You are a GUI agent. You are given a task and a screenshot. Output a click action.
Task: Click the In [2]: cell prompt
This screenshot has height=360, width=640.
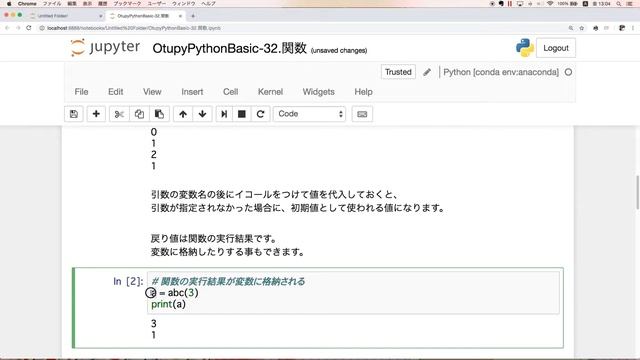pyautogui.click(x=128, y=281)
